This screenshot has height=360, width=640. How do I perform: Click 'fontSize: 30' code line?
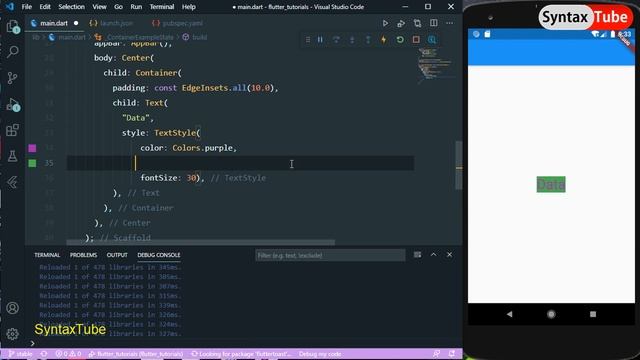pyautogui.click(x=168, y=178)
